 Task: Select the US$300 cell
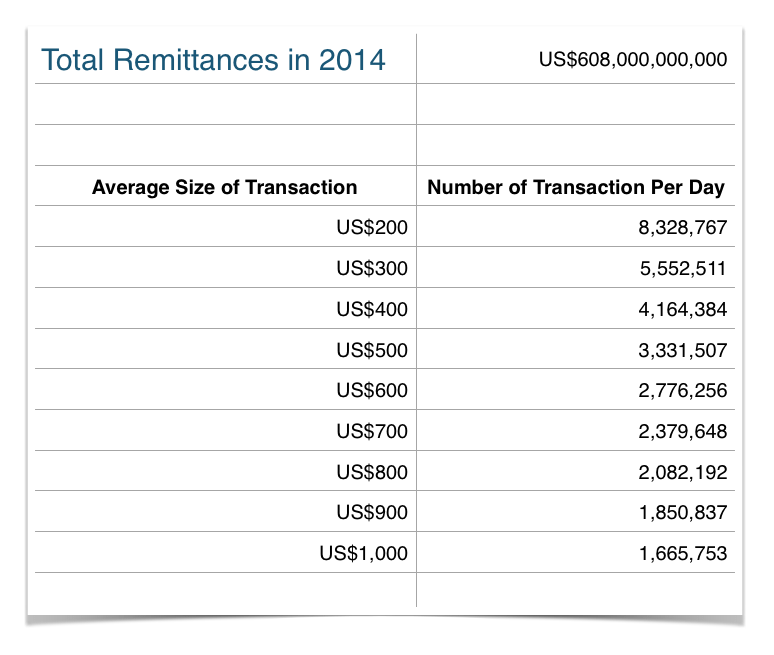[x=372, y=269]
